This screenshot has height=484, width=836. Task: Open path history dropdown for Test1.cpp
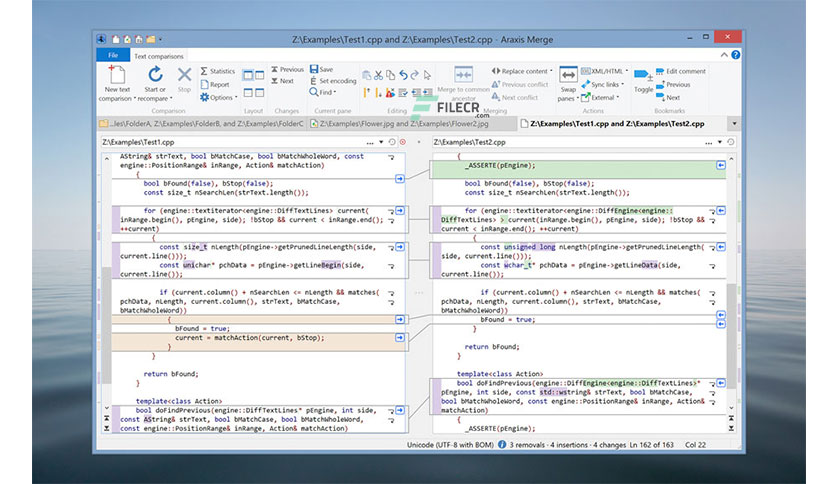pos(381,142)
